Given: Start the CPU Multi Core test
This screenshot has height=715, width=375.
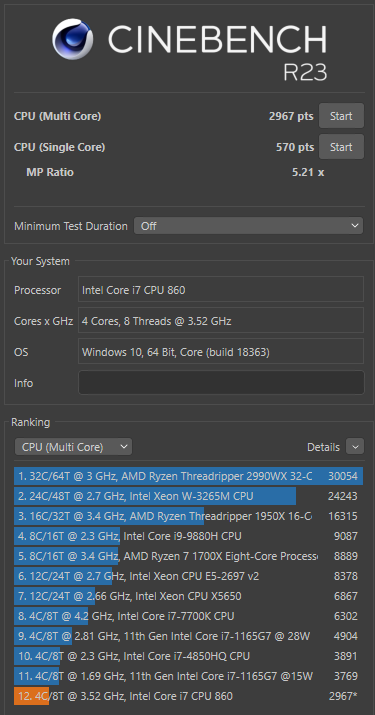Looking at the screenshot, I should click(x=341, y=116).
